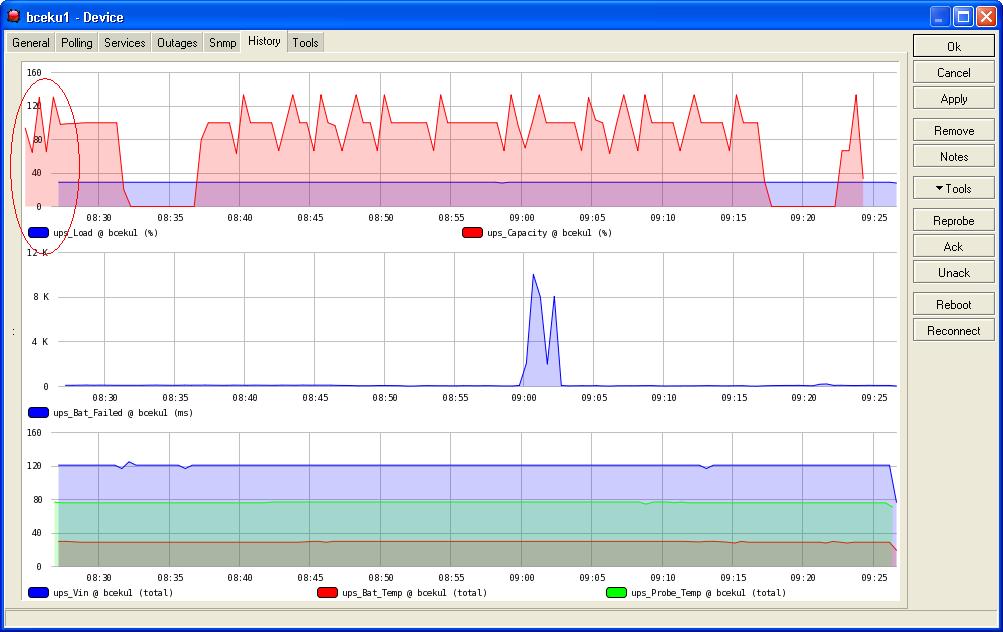The image size is (1003, 632).
Task: Open device Notes
Action: point(954,157)
